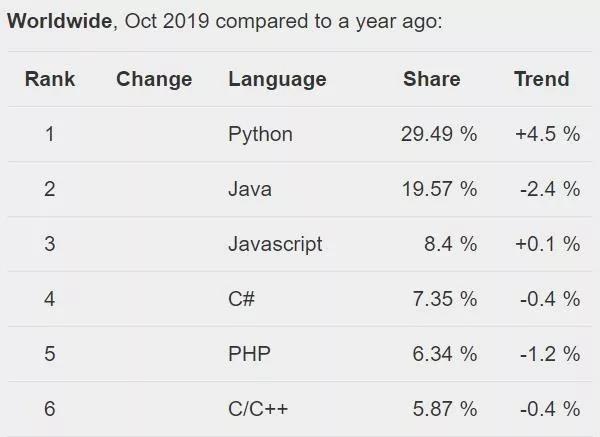
Task: Click the 7.35 % share value
Action: 441,299
